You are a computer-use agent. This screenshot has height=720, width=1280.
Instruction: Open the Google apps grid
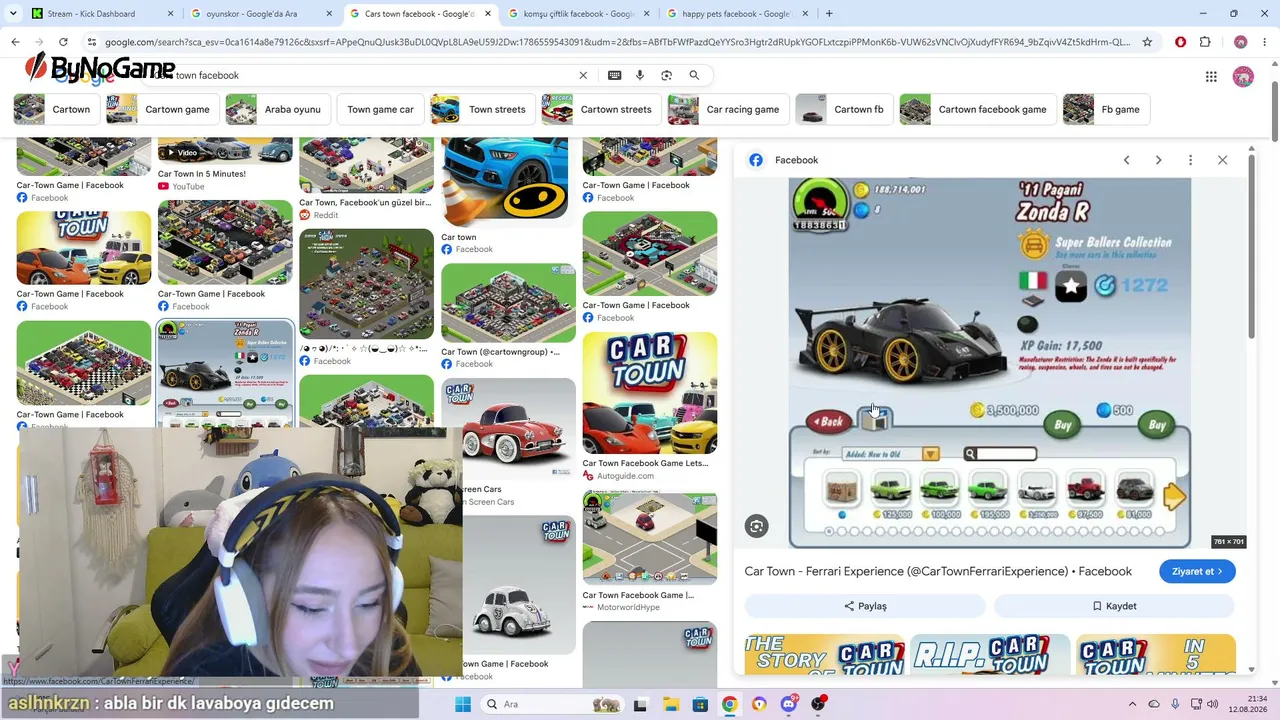[x=1211, y=77]
